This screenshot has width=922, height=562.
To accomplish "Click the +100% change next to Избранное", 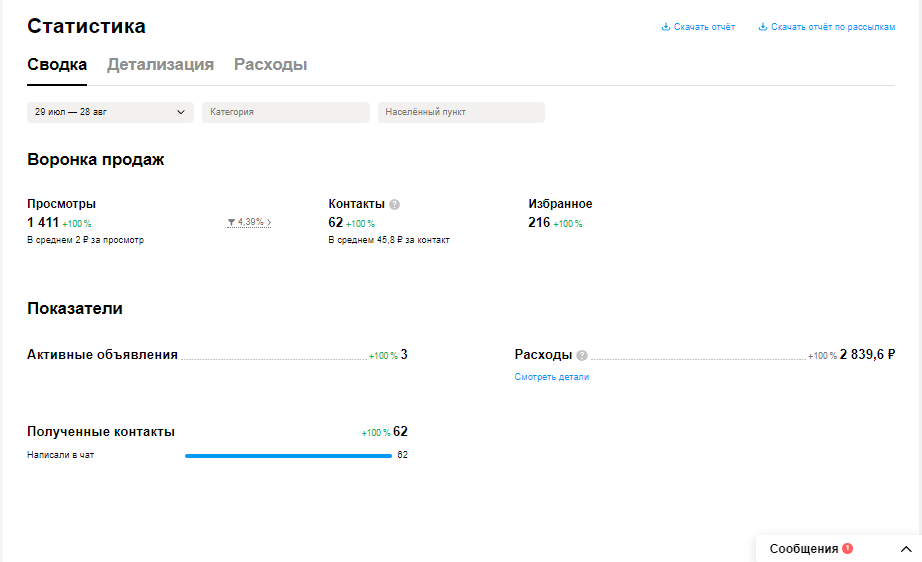I will pos(568,224).
